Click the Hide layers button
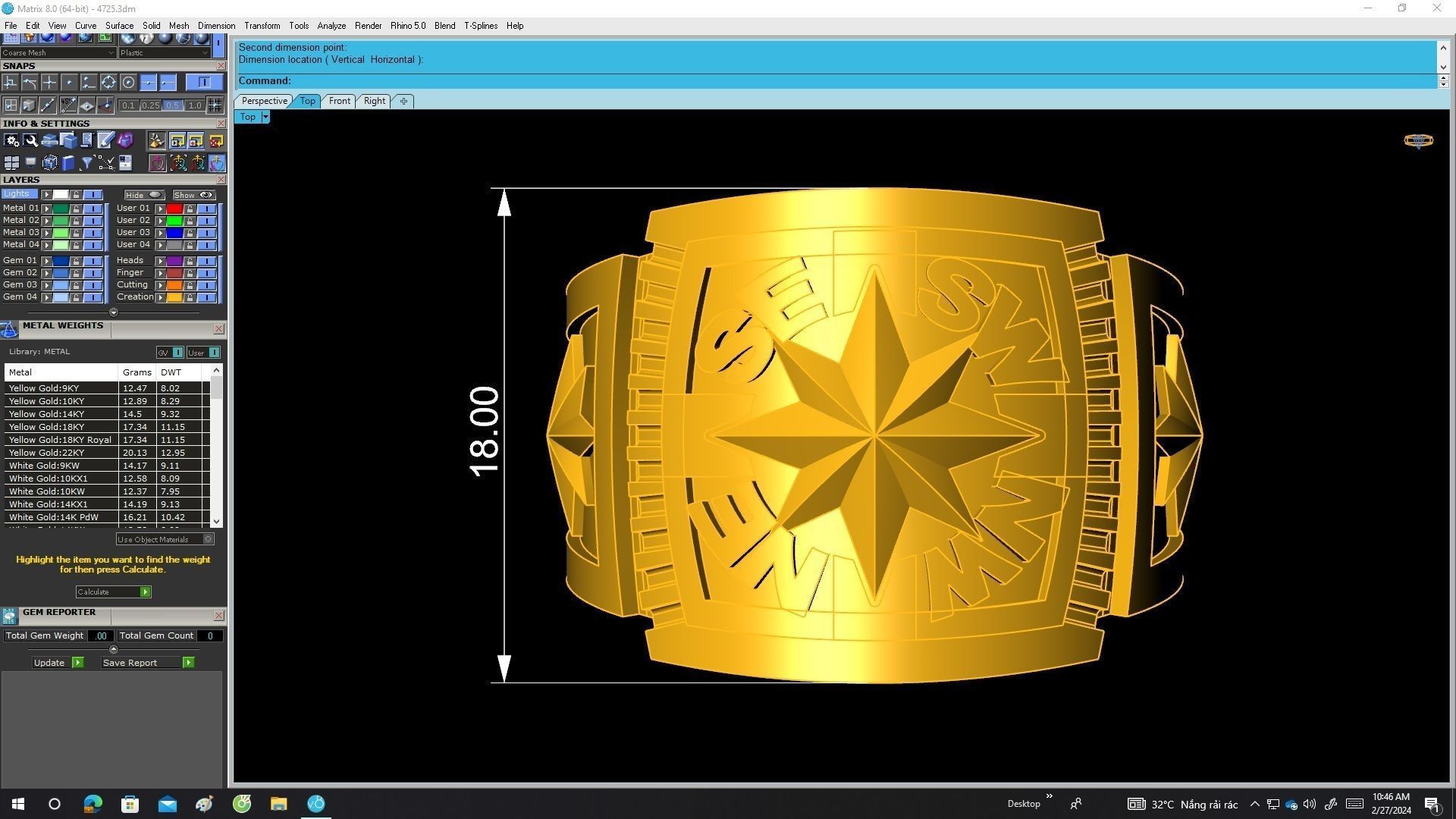 (144, 195)
